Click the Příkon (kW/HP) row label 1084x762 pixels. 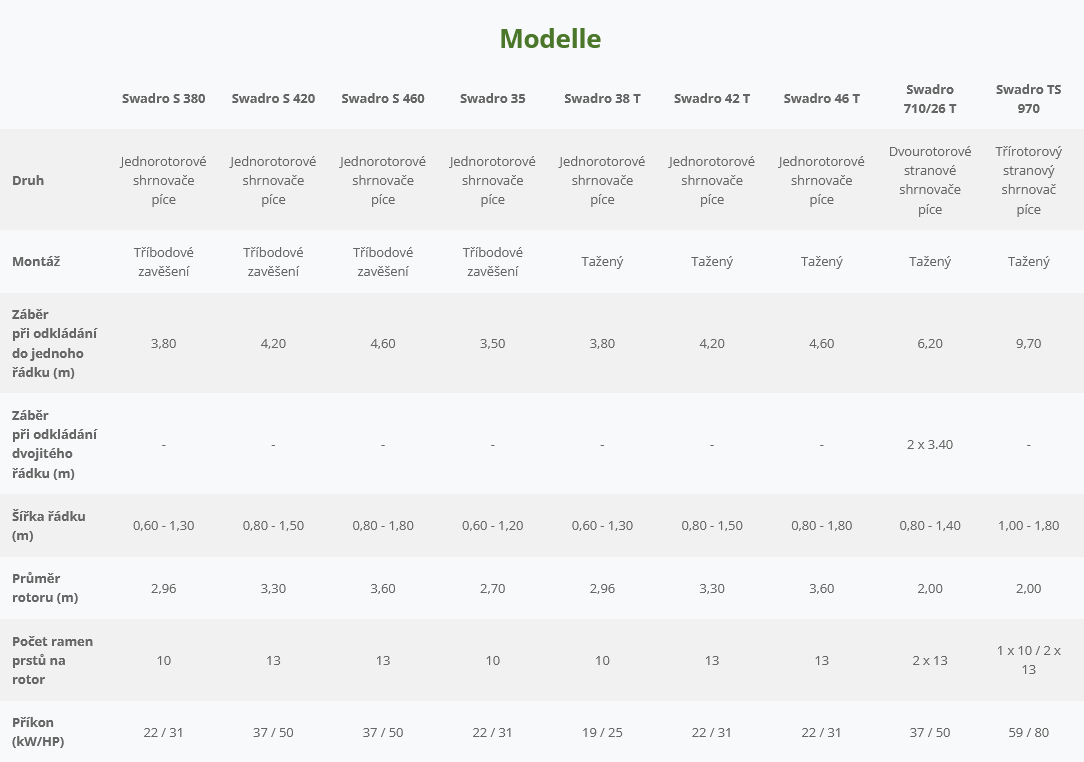tap(38, 732)
